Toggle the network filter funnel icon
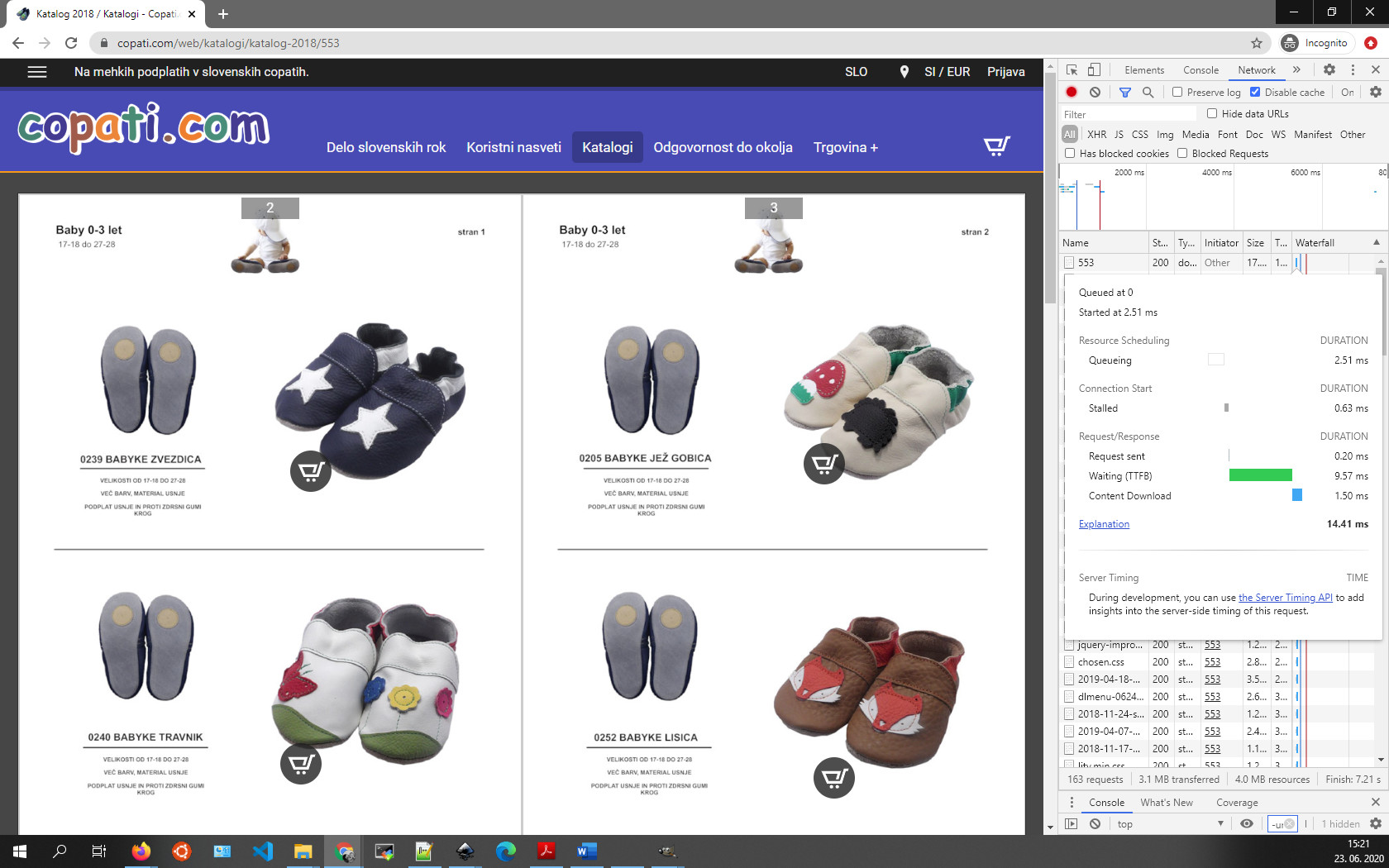 (x=1124, y=93)
